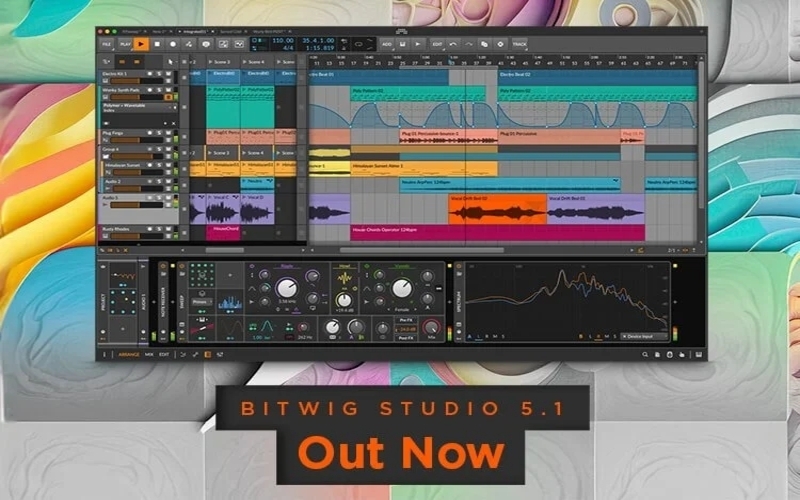Viewport: 800px width, 500px height.
Task: Open the ADD menu
Action: coord(387,44)
